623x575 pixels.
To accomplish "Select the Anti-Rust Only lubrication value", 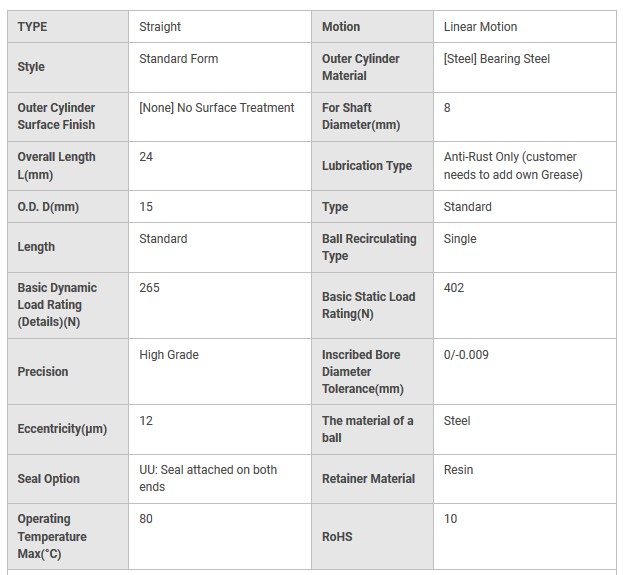I will (513, 166).
